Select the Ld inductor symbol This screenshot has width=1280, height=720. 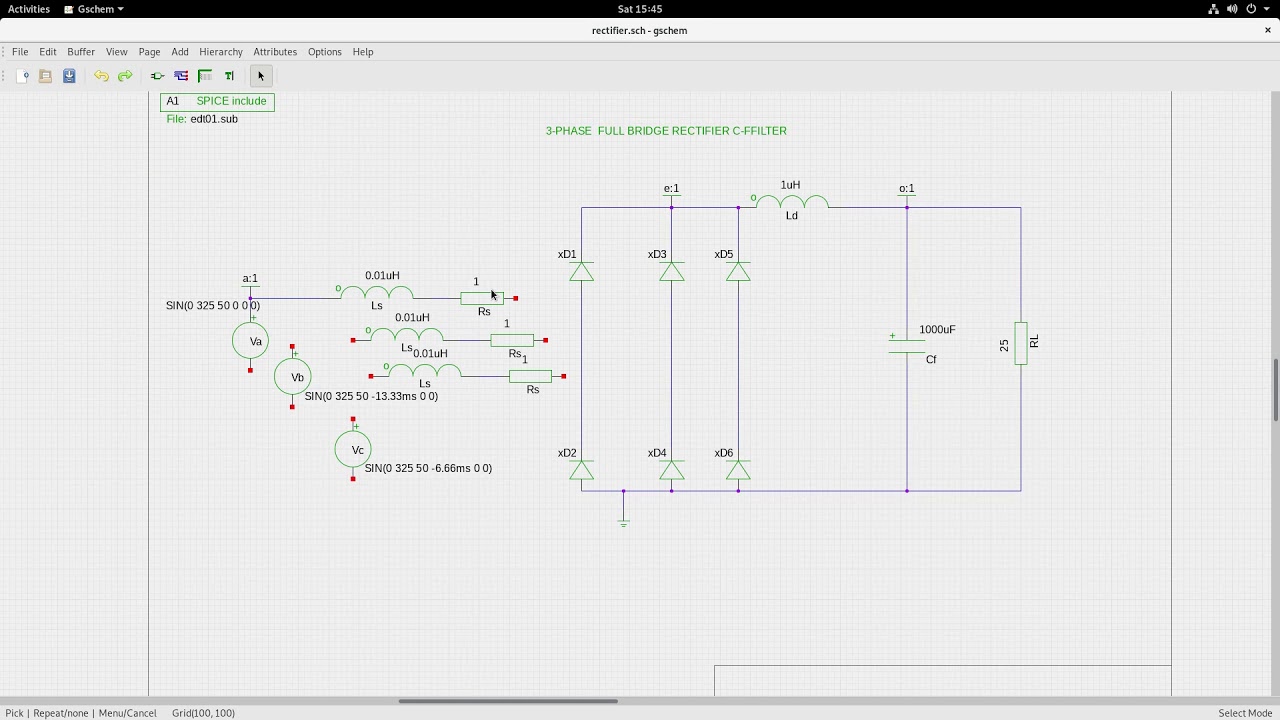coord(791,203)
